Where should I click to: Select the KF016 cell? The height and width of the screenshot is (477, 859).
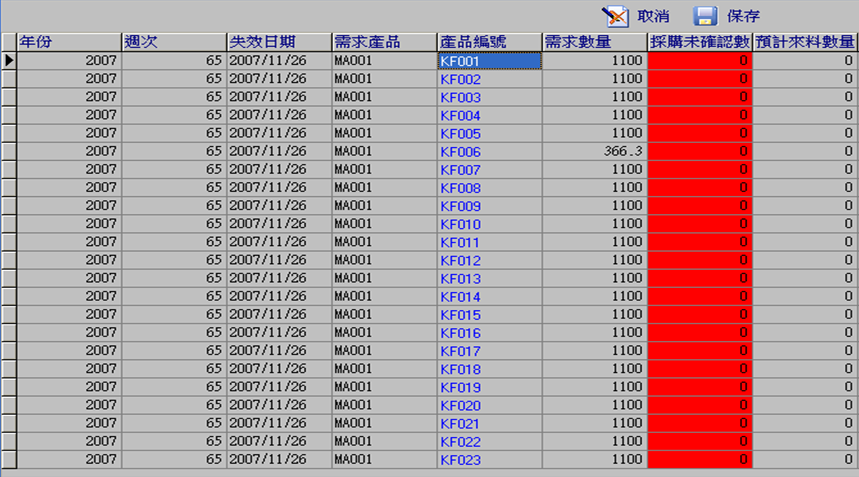(x=490, y=332)
